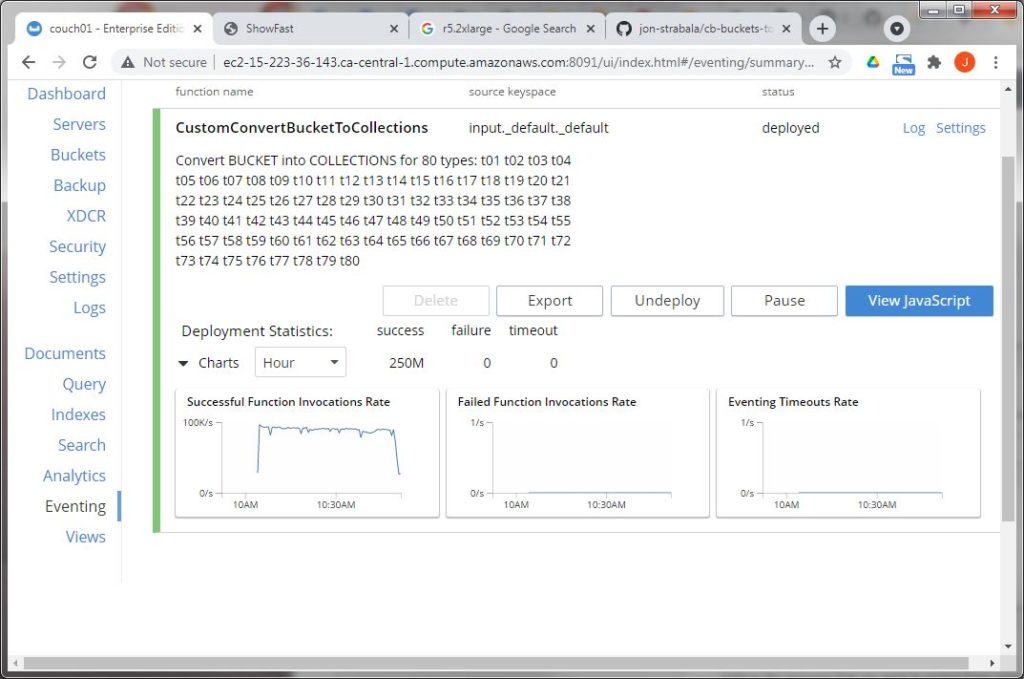The height and width of the screenshot is (679, 1024).
Task: Reload the current page
Action: (90, 62)
